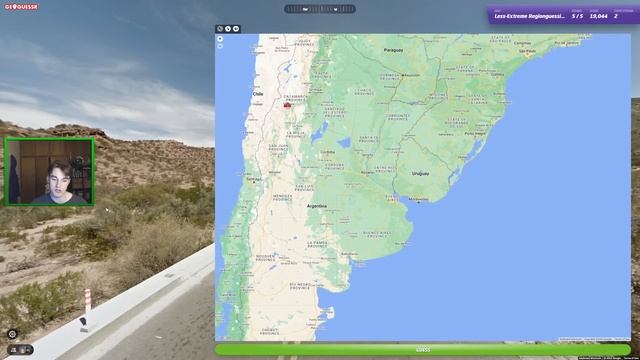Click Corrientes Province label
This screenshot has height=360, width=640.
[x=398, y=117]
